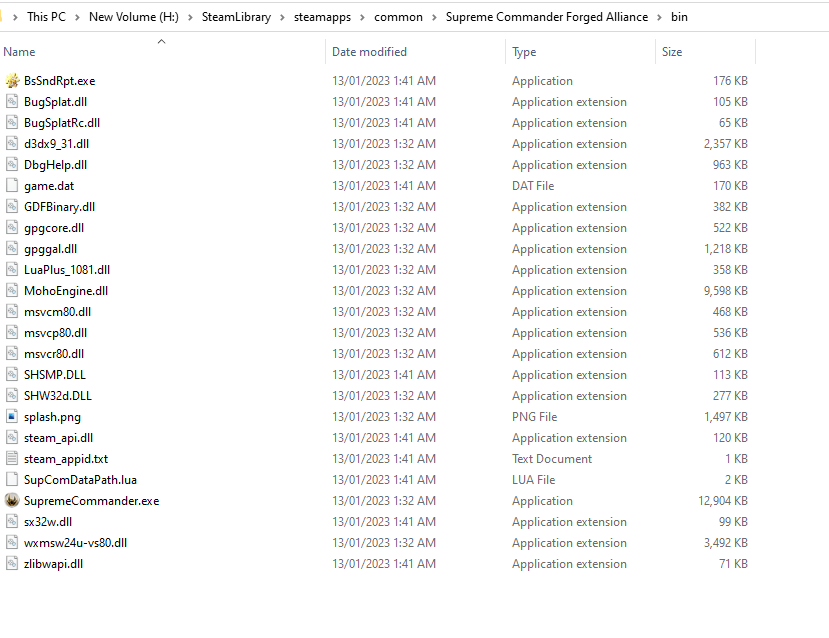Expand the chevron after New Volume (H:)

pyautogui.click(x=190, y=17)
